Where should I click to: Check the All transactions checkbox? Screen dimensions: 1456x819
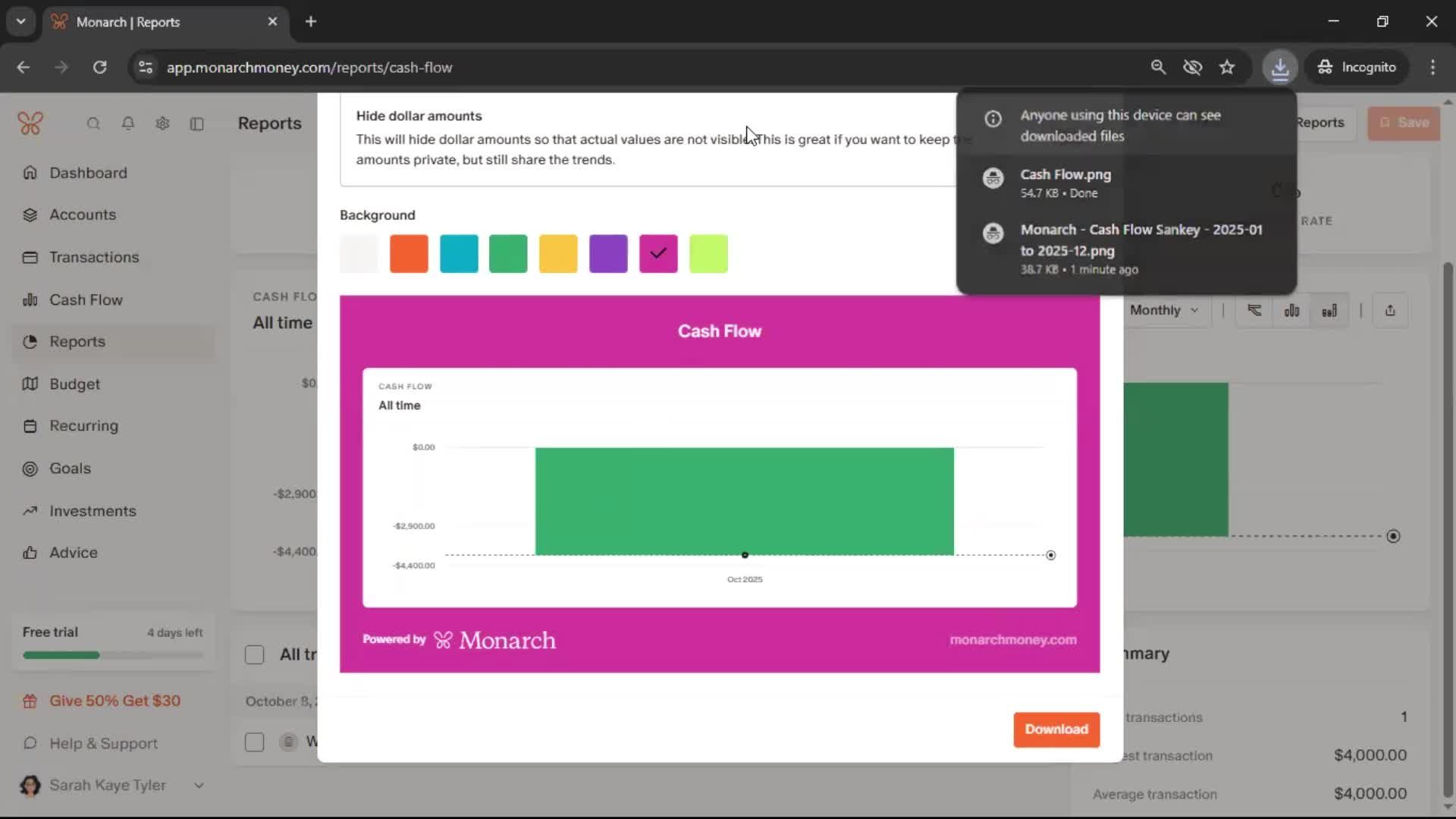pyautogui.click(x=255, y=654)
